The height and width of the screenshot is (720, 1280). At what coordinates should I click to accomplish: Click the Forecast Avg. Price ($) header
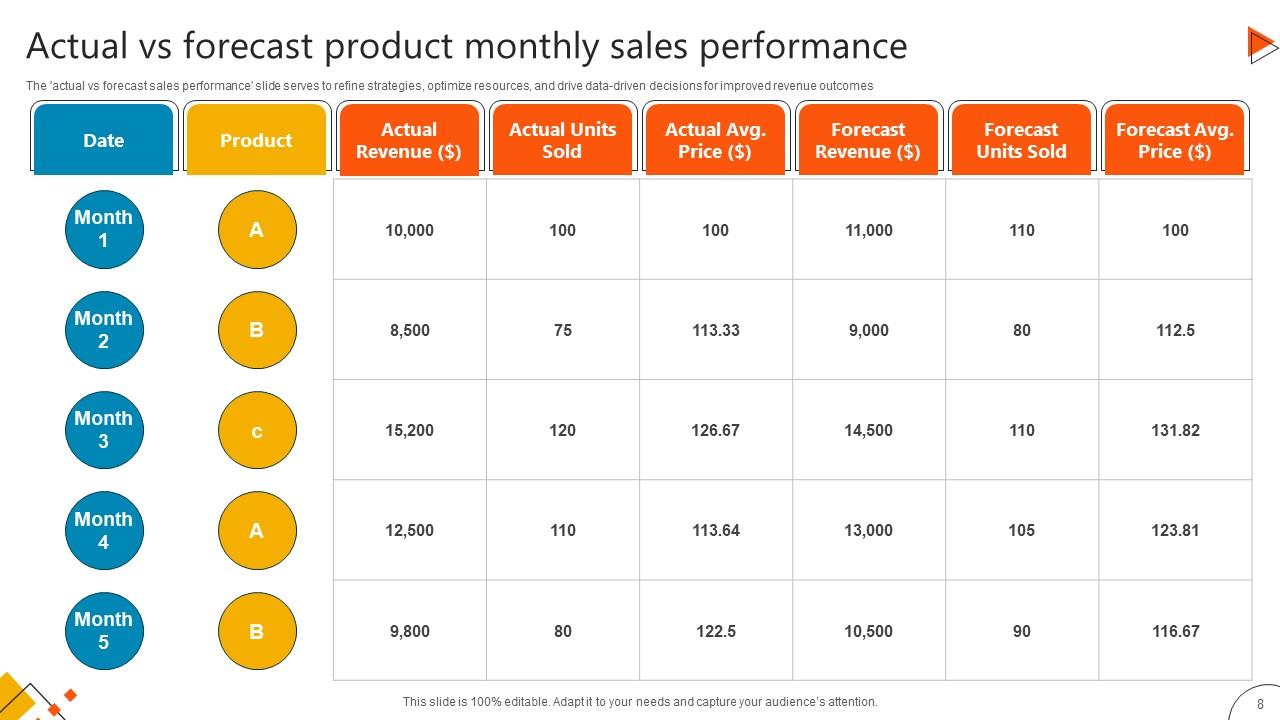pyautogui.click(x=1174, y=140)
